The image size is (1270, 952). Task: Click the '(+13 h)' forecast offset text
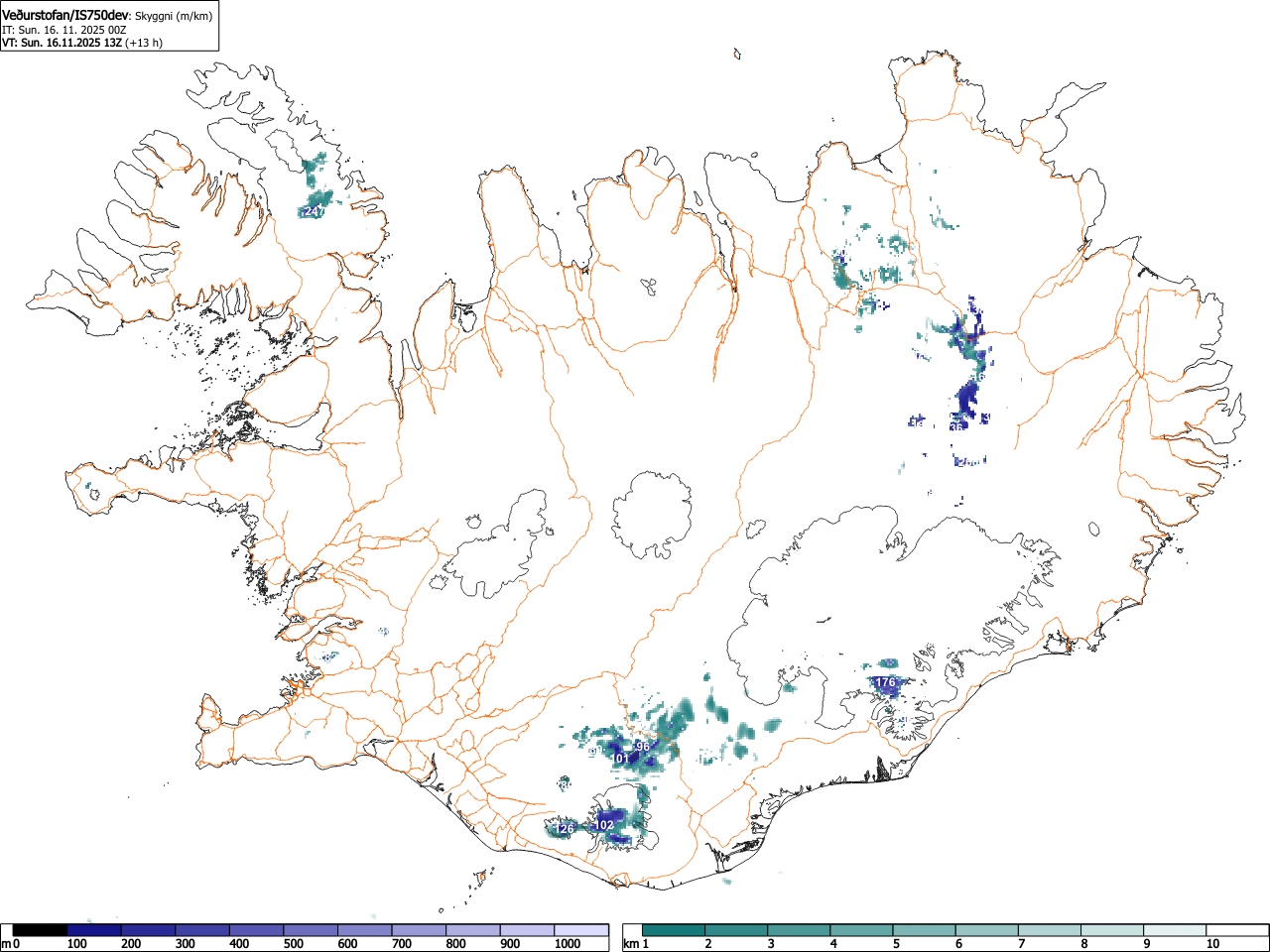pyautogui.click(x=144, y=43)
